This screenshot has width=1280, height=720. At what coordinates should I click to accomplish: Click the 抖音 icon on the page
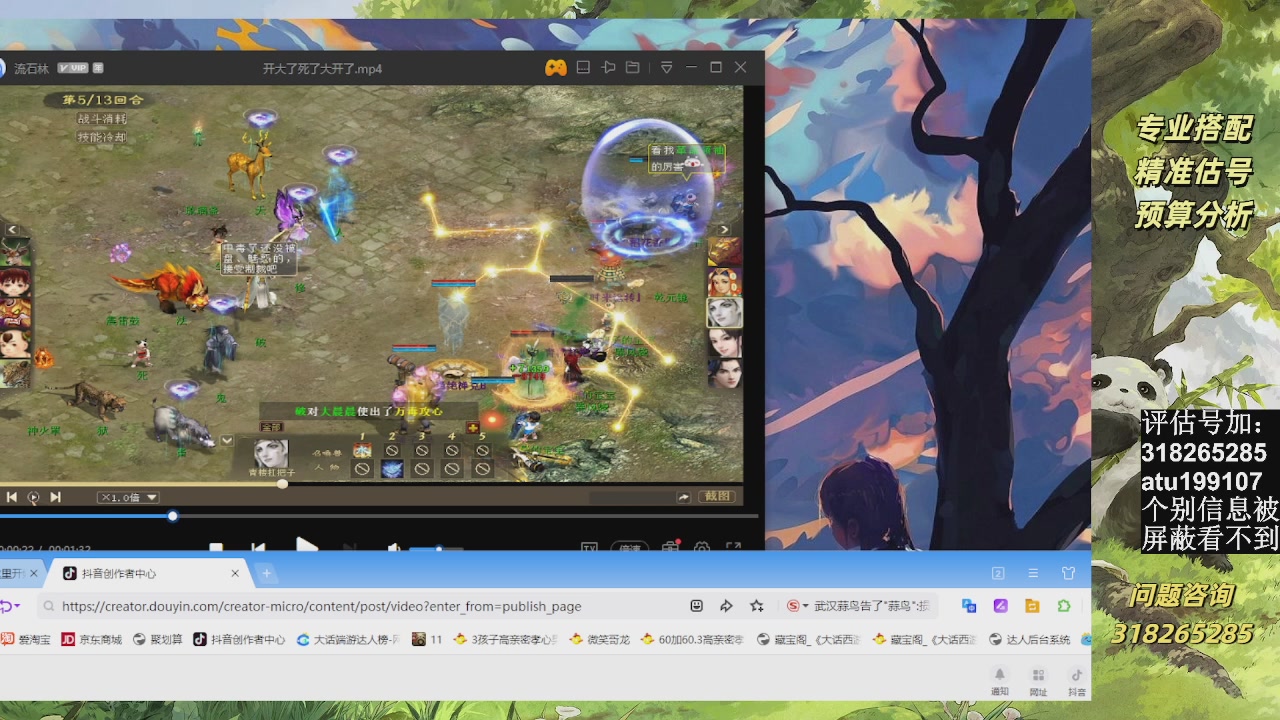1076,680
